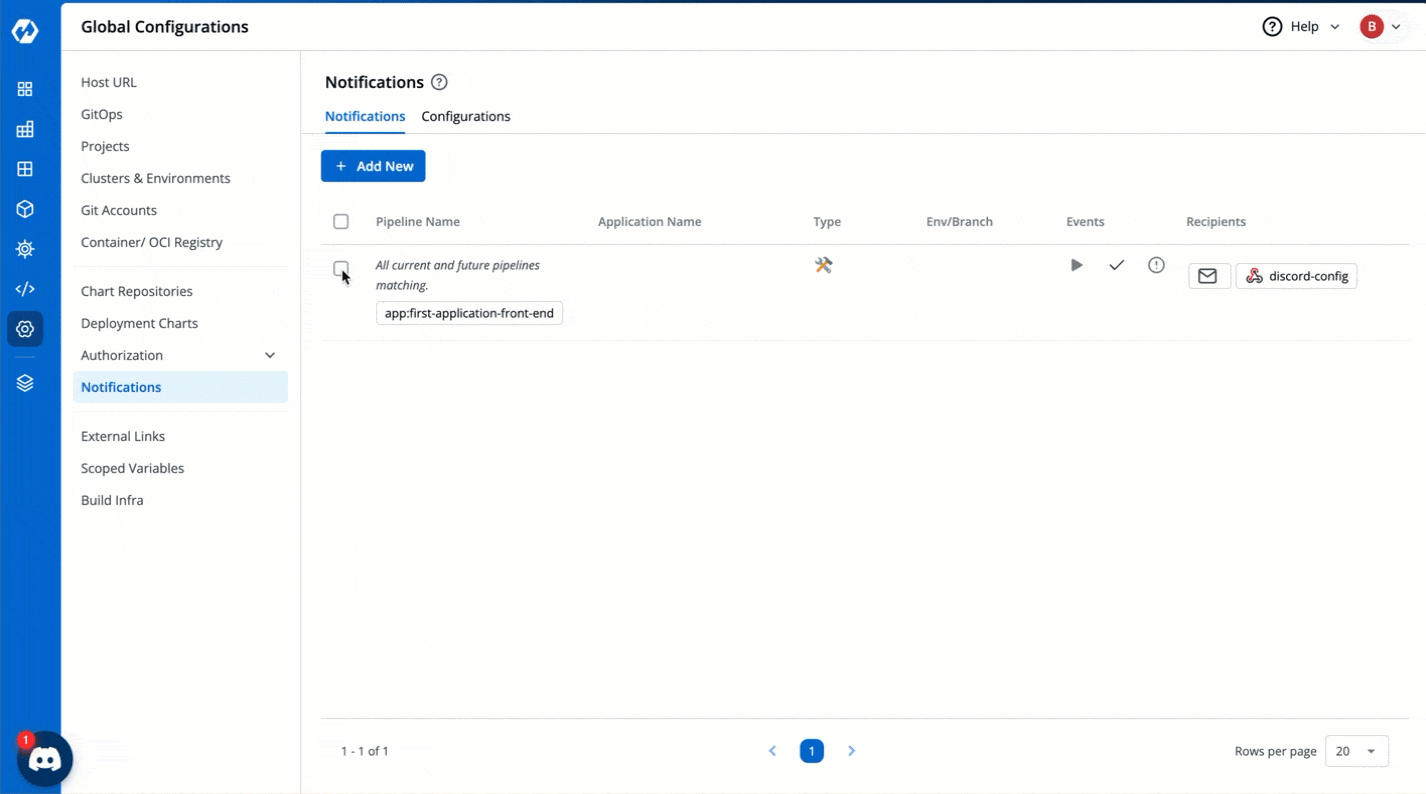Open the Help dropdown menu

1301,27
